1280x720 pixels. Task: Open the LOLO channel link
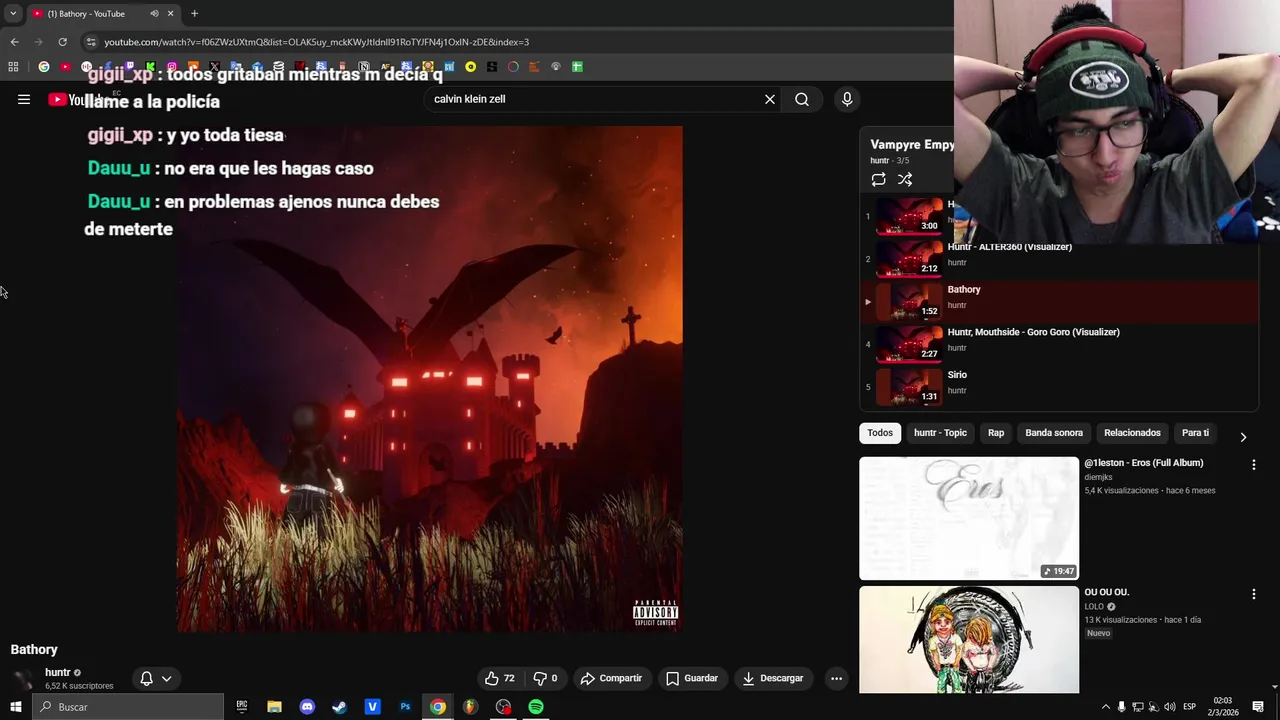coord(1094,606)
